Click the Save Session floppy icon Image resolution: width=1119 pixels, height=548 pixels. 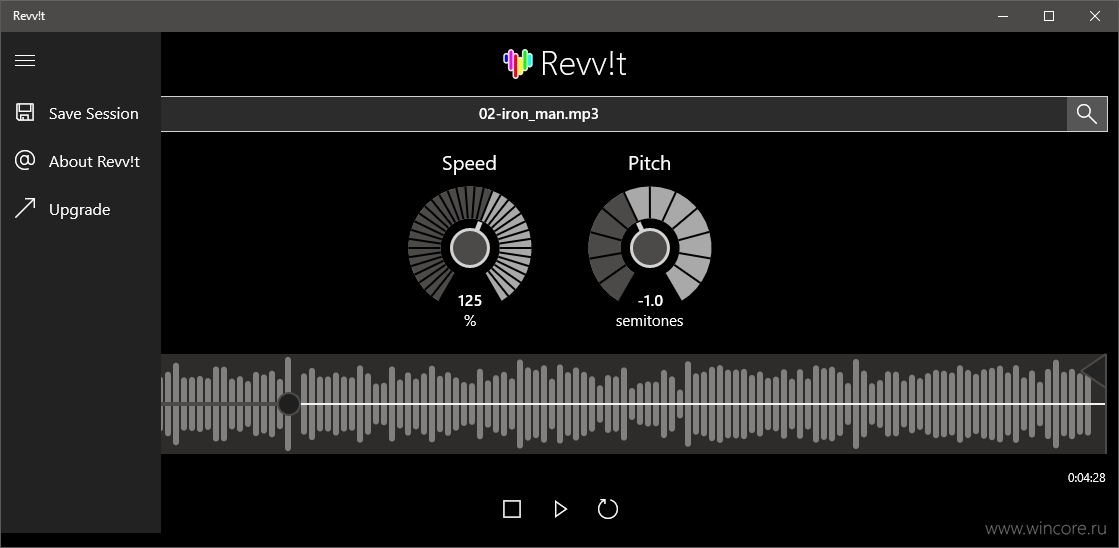25,112
